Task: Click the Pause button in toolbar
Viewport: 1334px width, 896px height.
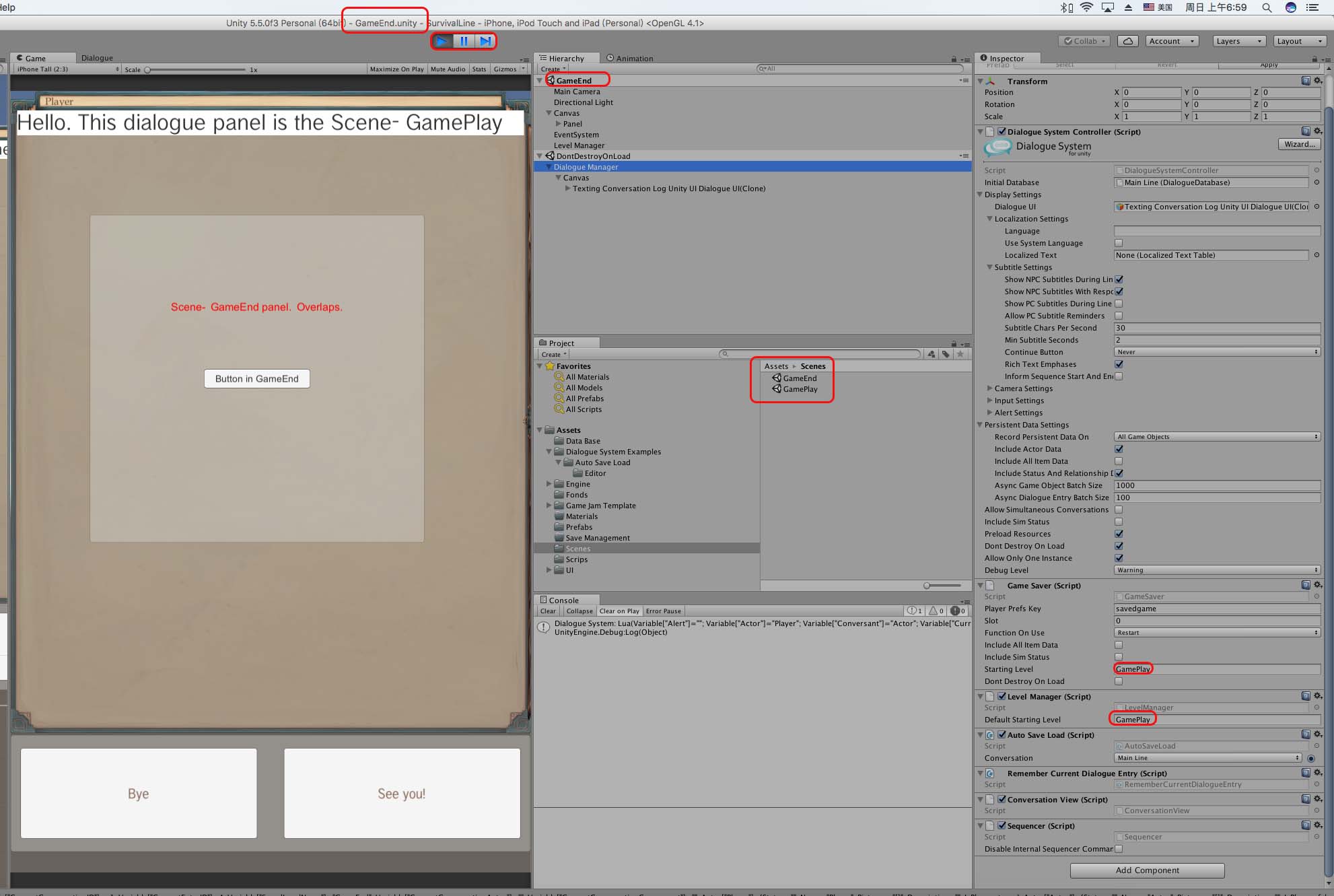Action: pyautogui.click(x=463, y=40)
